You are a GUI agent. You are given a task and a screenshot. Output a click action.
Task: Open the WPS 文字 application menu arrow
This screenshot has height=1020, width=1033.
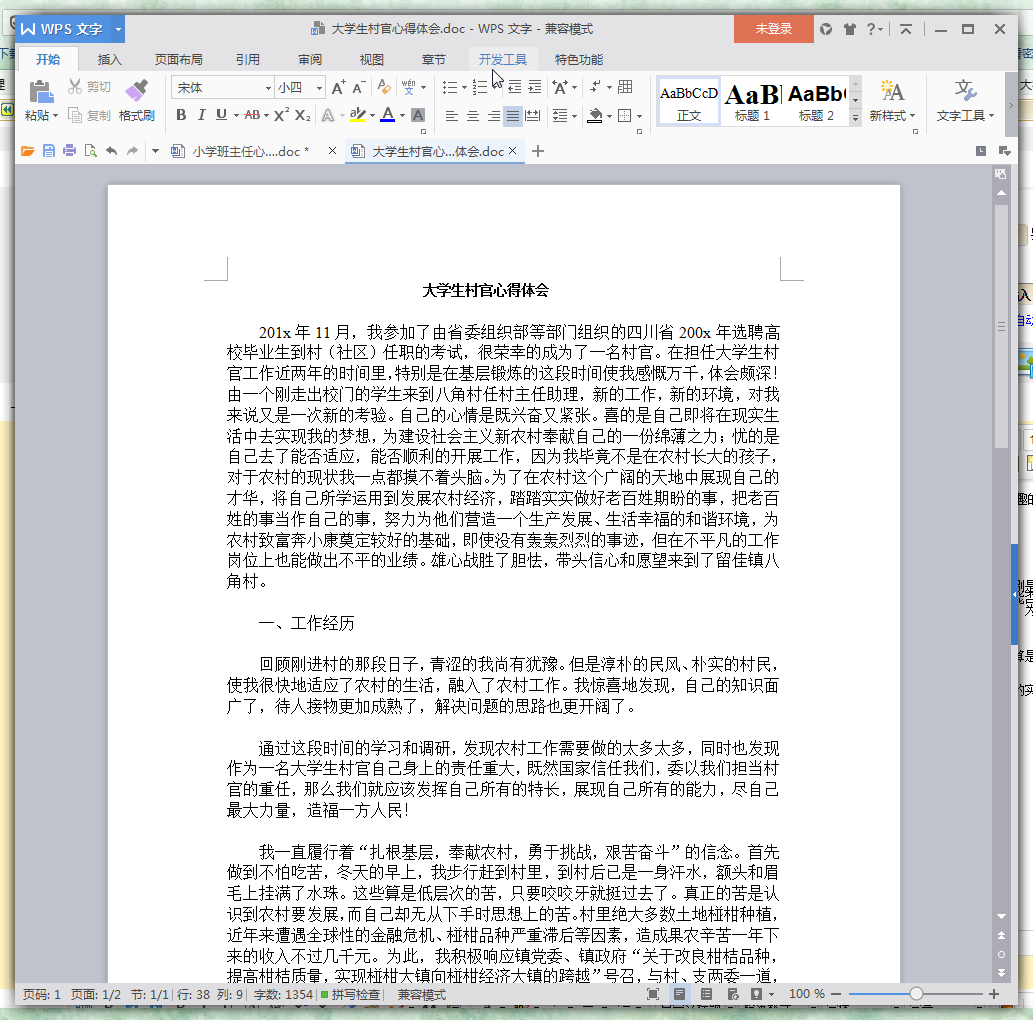[x=119, y=29]
